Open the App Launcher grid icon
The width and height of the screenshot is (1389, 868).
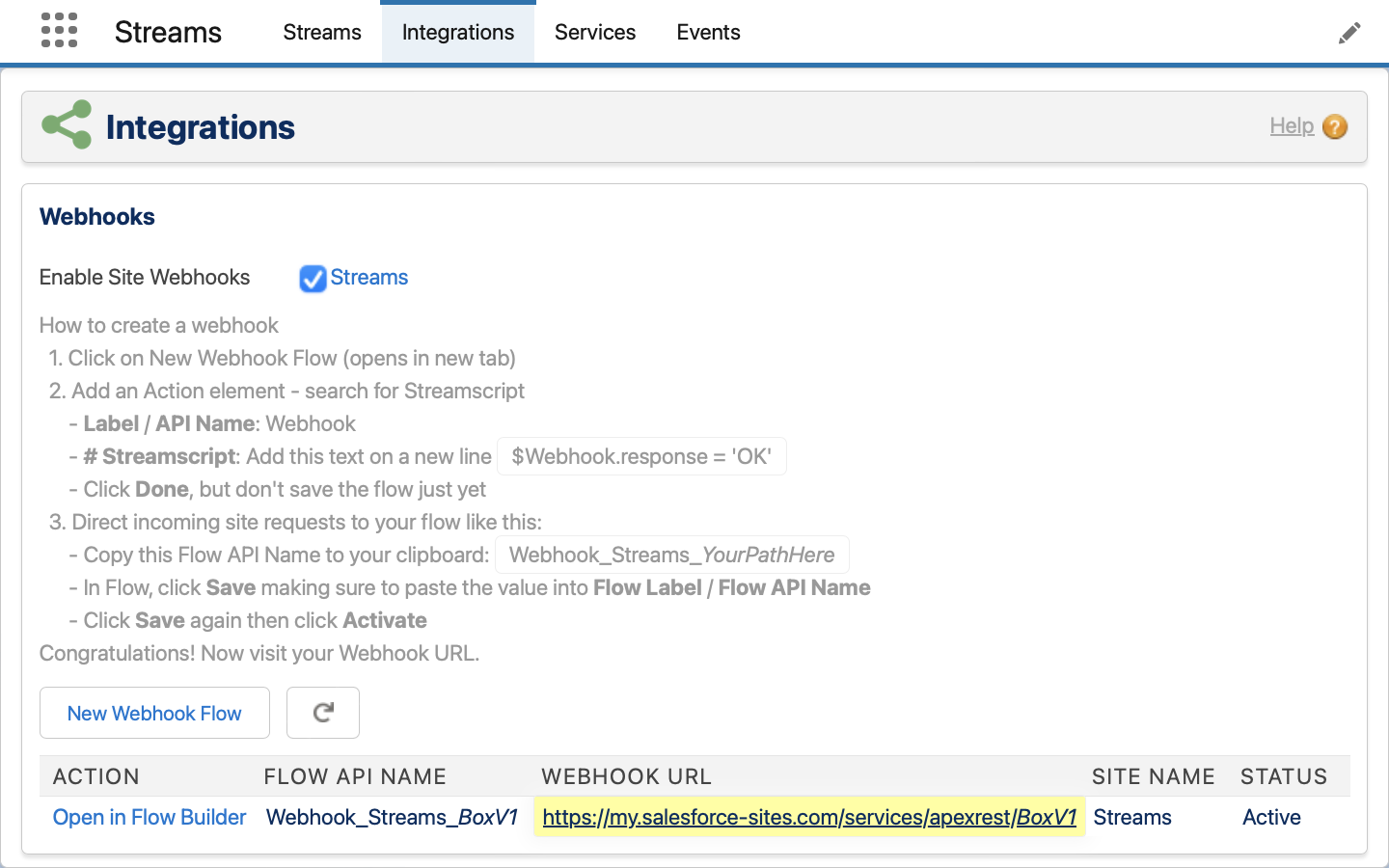(x=59, y=31)
